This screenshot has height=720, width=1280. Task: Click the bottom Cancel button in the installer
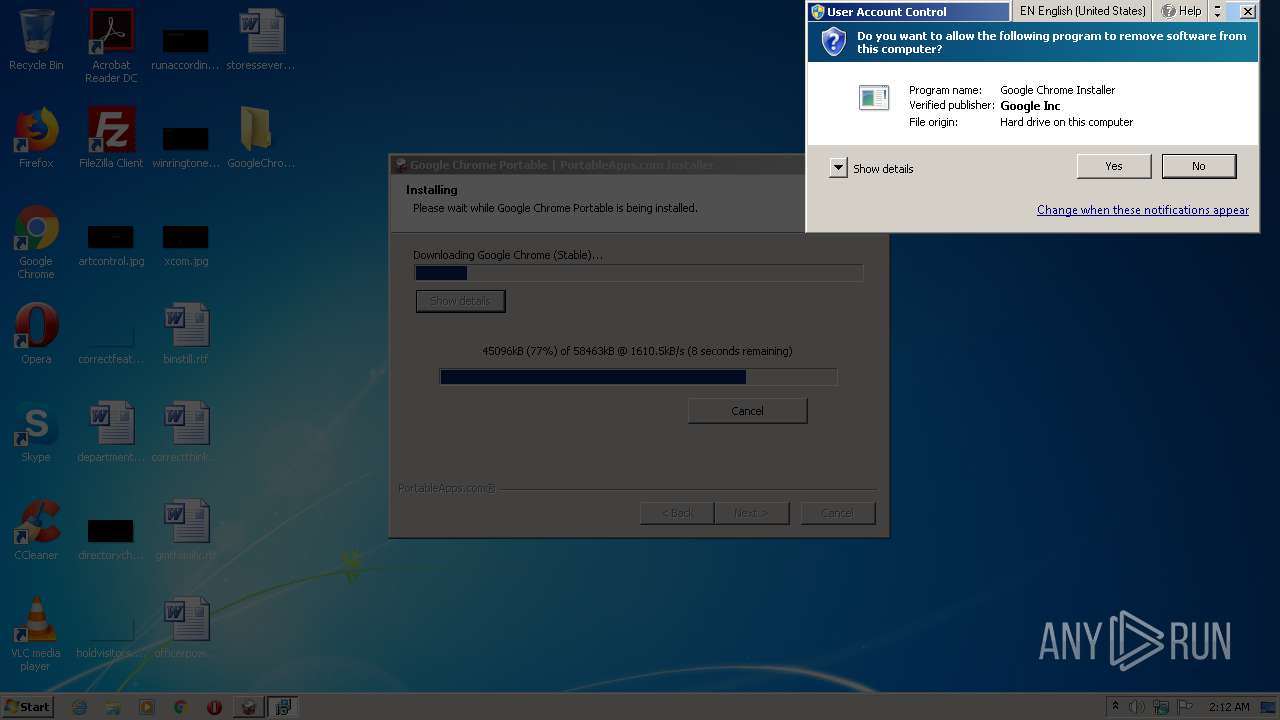pyautogui.click(x=837, y=513)
